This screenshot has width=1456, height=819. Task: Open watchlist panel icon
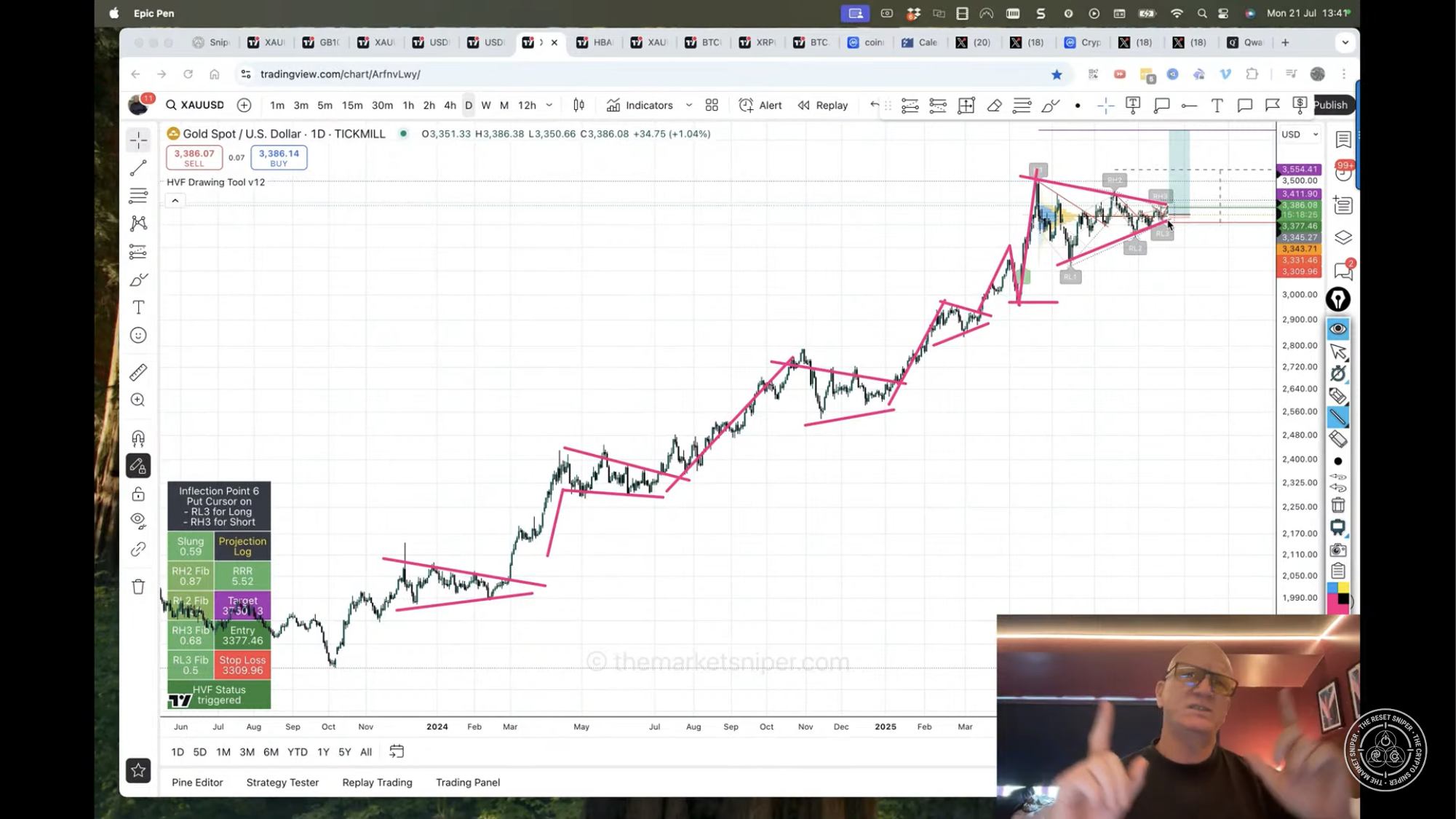pyautogui.click(x=1343, y=139)
